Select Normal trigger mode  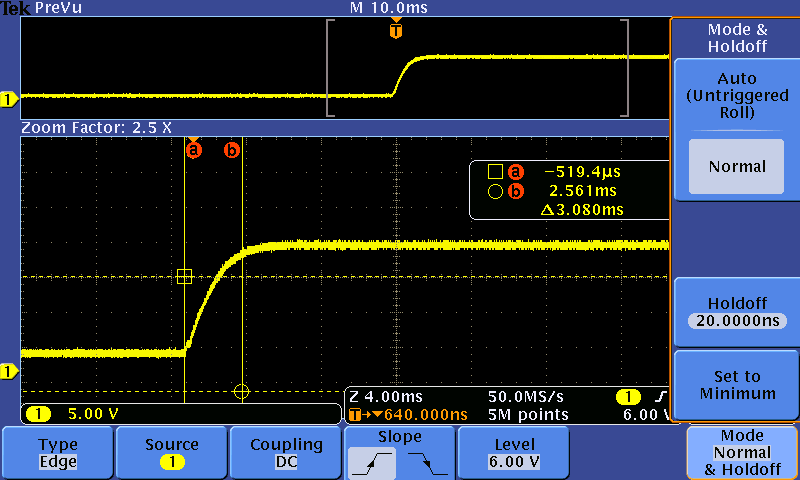[736, 167]
